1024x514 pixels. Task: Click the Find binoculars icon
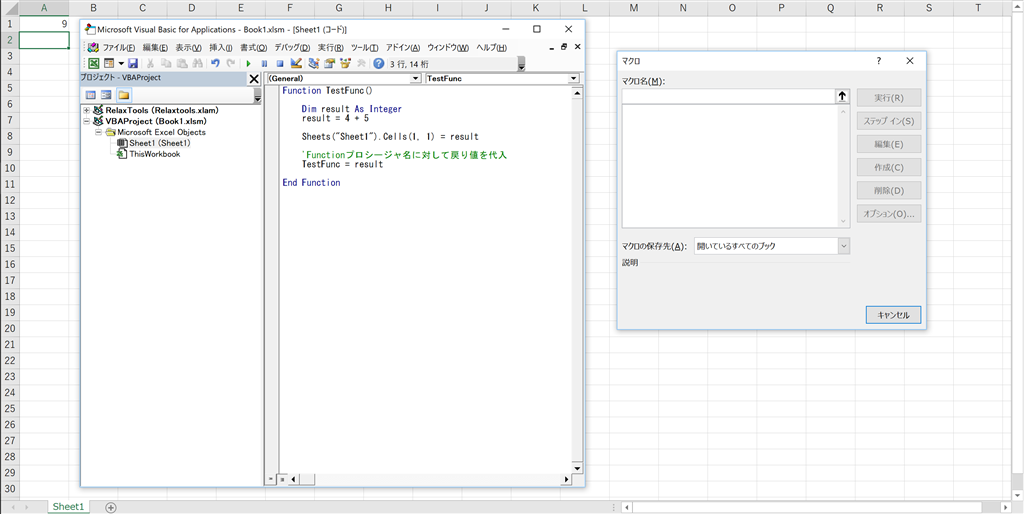point(197,63)
